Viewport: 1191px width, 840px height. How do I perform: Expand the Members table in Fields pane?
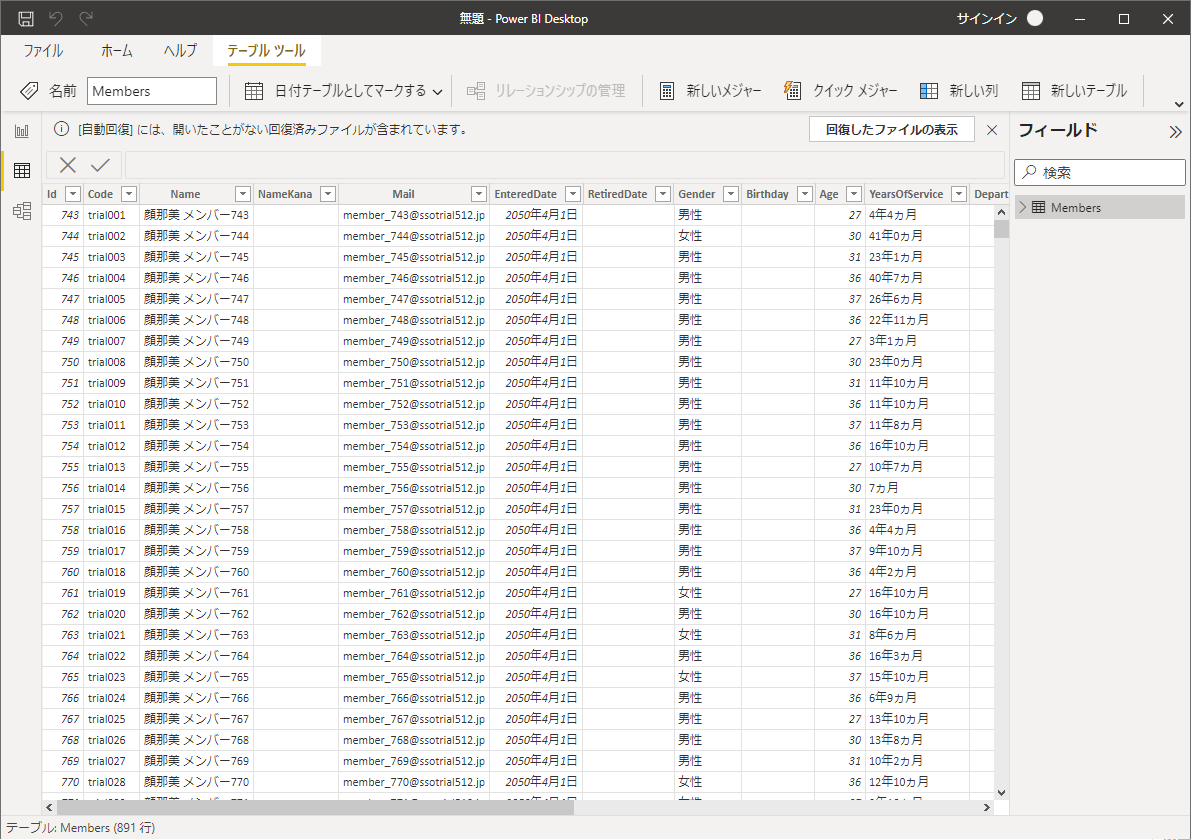pyautogui.click(x=1022, y=207)
